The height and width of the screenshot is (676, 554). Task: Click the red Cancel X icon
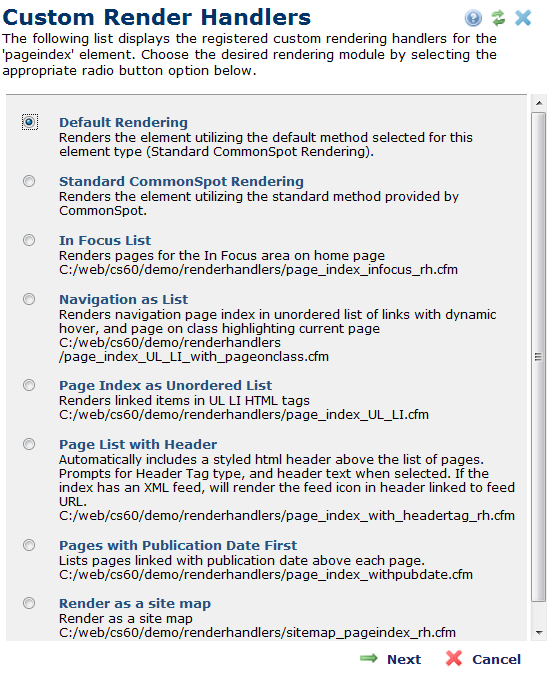coord(454,658)
